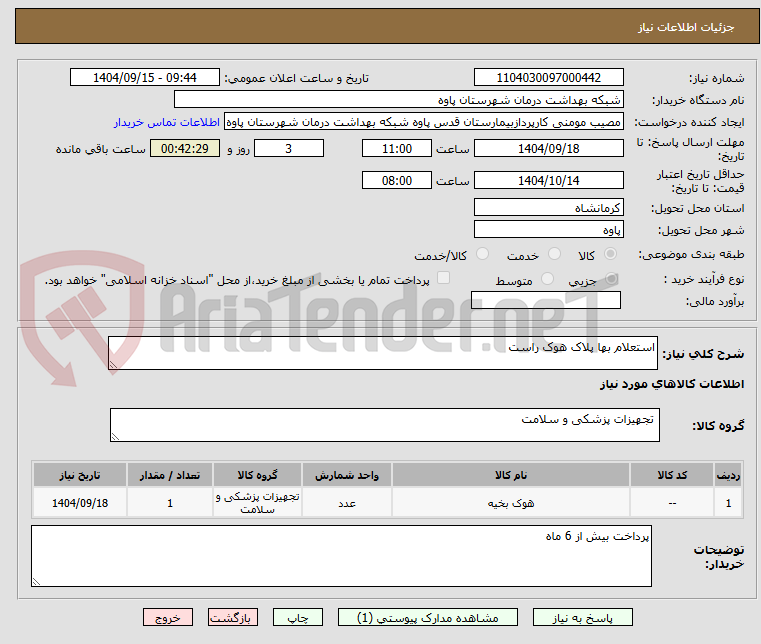Click the خروج exit button
This screenshot has height=644, width=761.
168,617
